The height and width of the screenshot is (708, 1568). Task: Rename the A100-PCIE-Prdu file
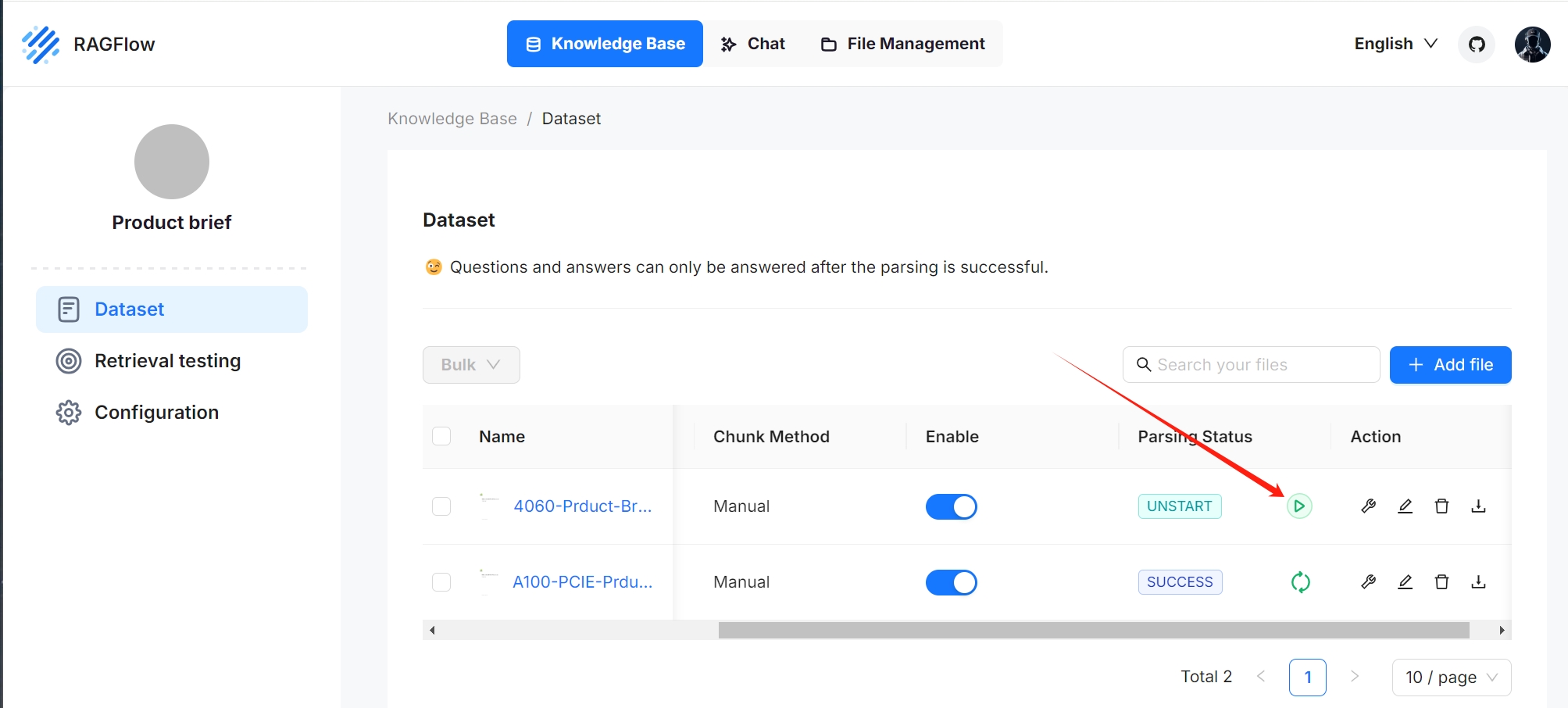(1405, 582)
